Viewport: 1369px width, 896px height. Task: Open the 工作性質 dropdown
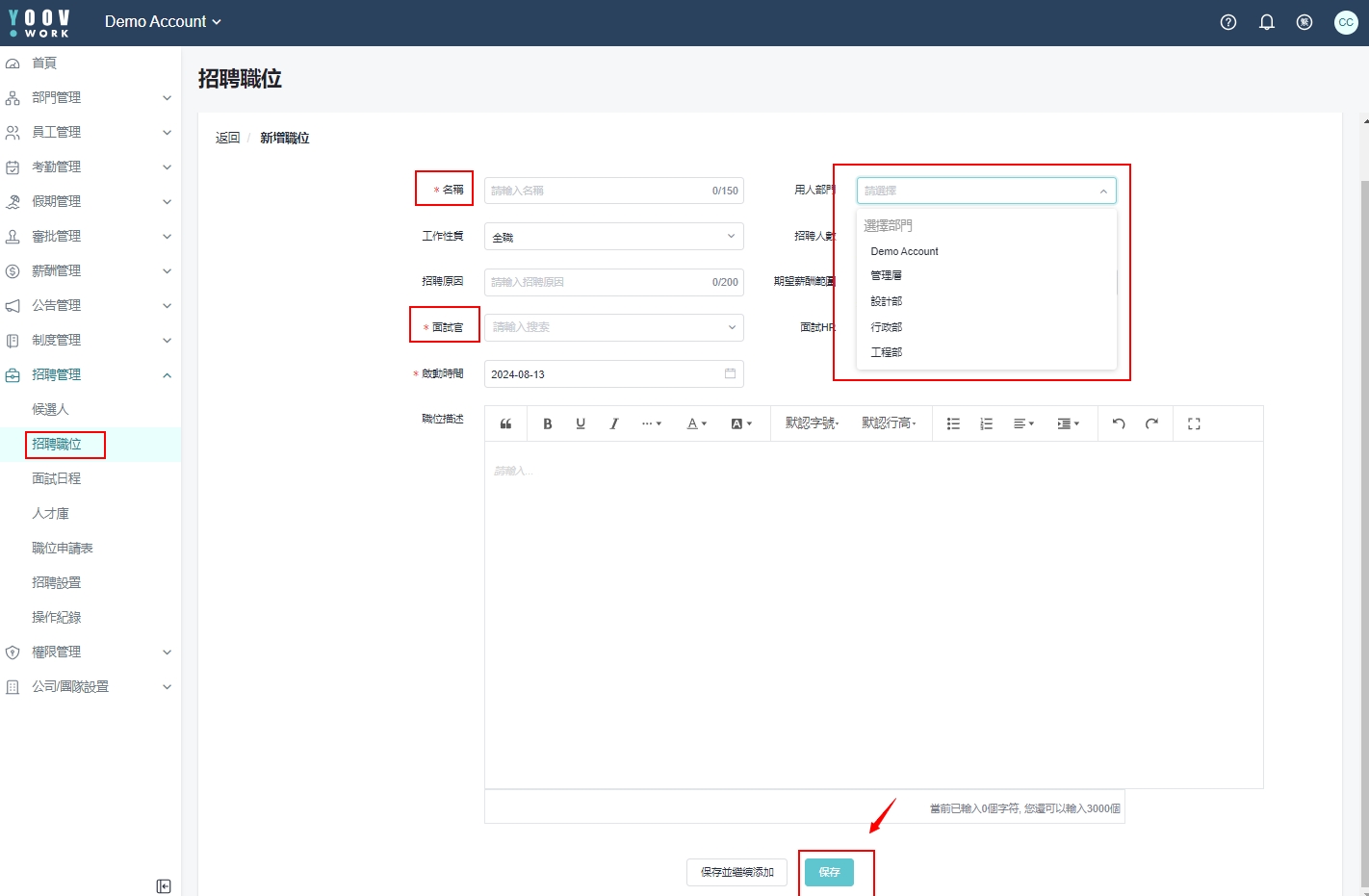pyautogui.click(x=613, y=237)
